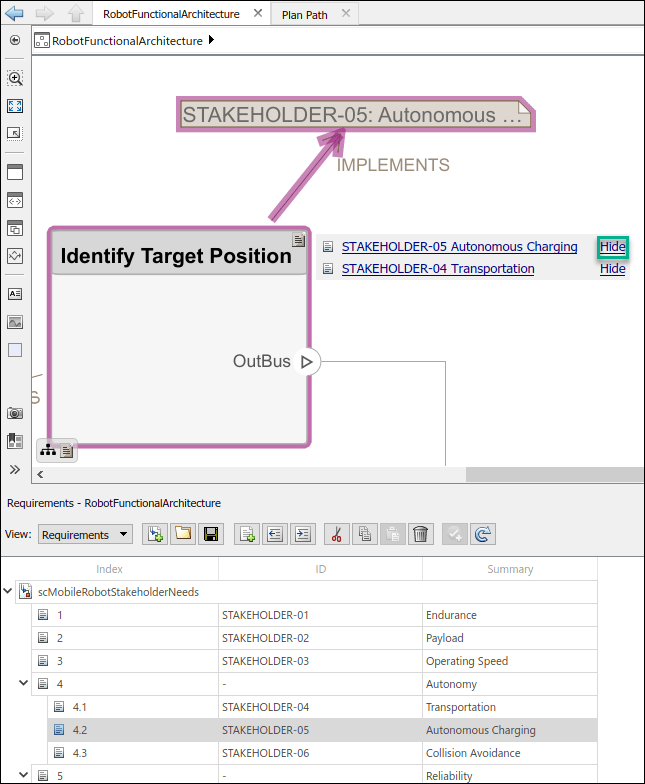
Task: Click the Delete trash can icon
Action: click(421, 534)
